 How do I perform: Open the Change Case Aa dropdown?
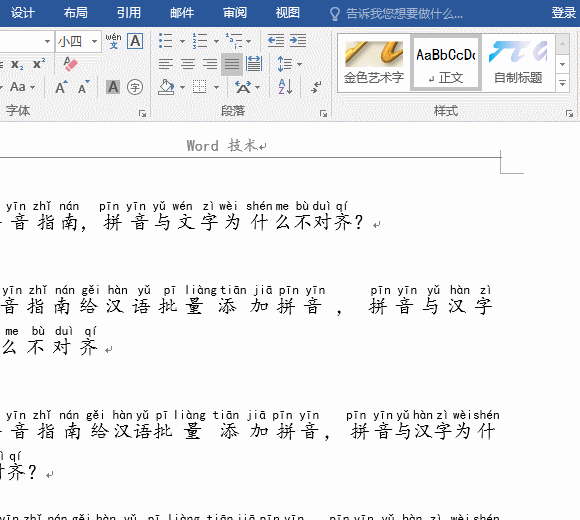22,87
